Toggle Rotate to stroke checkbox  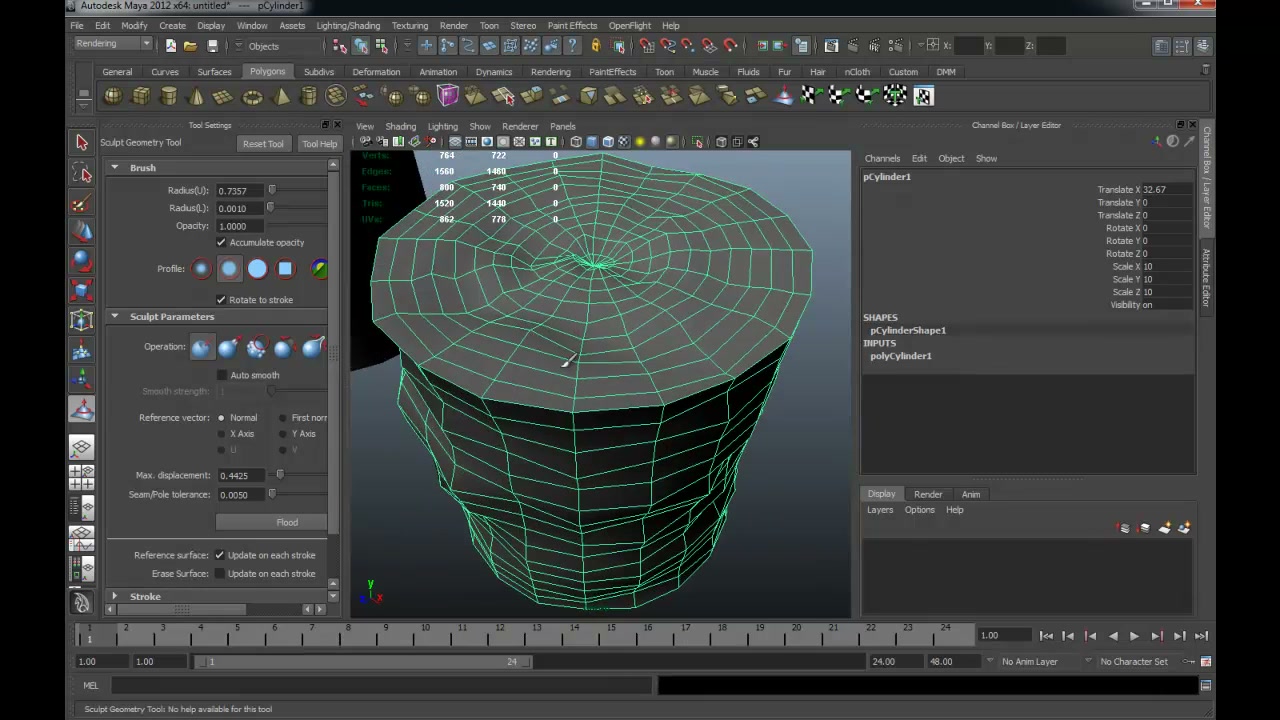click(221, 300)
